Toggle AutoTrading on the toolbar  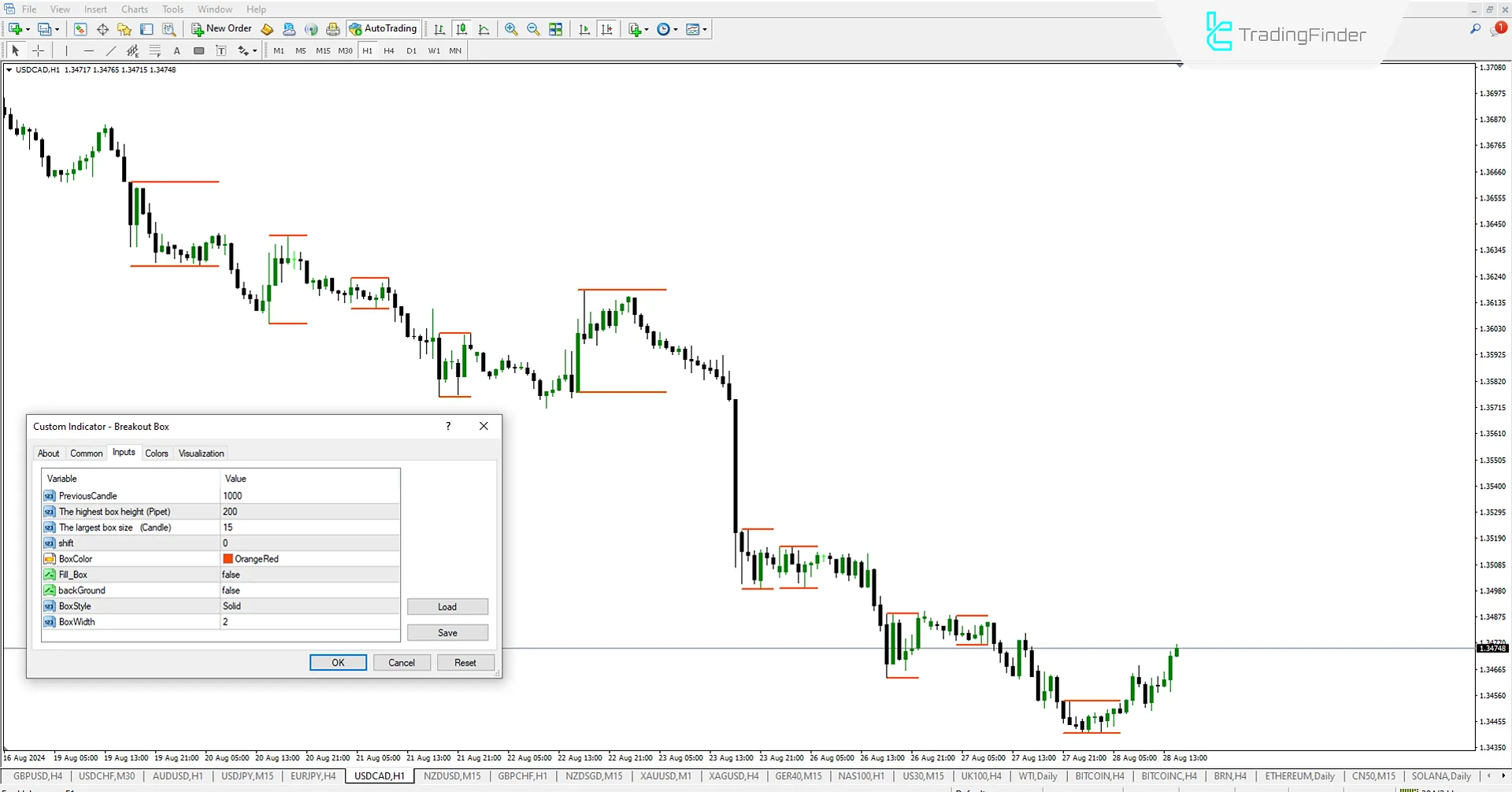[x=384, y=28]
